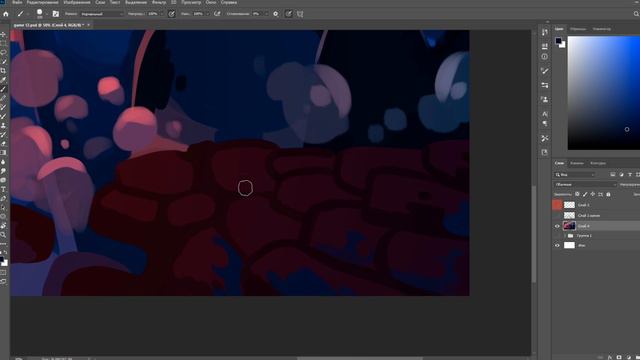Select the Eyedropper tool
The width and height of the screenshot is (640, 360).
[x=3, y=80]
